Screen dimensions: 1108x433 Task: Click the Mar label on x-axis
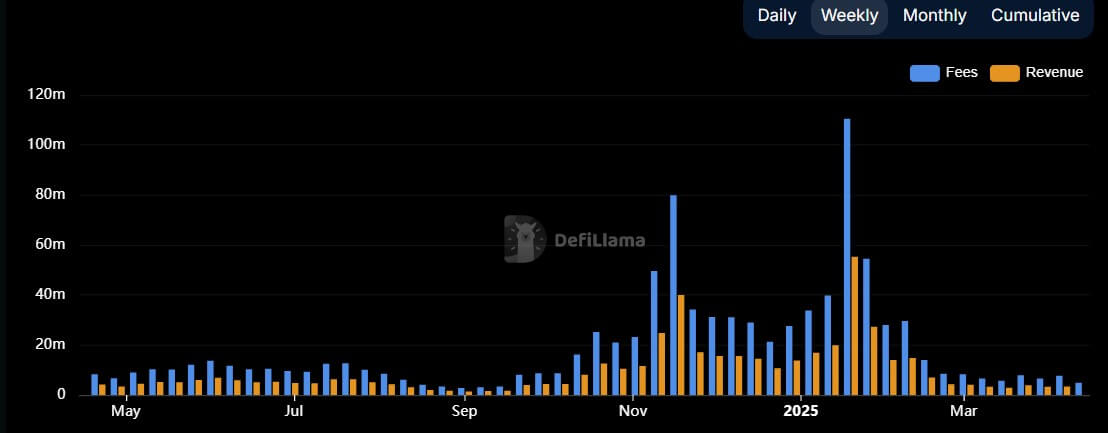(963, 411)
